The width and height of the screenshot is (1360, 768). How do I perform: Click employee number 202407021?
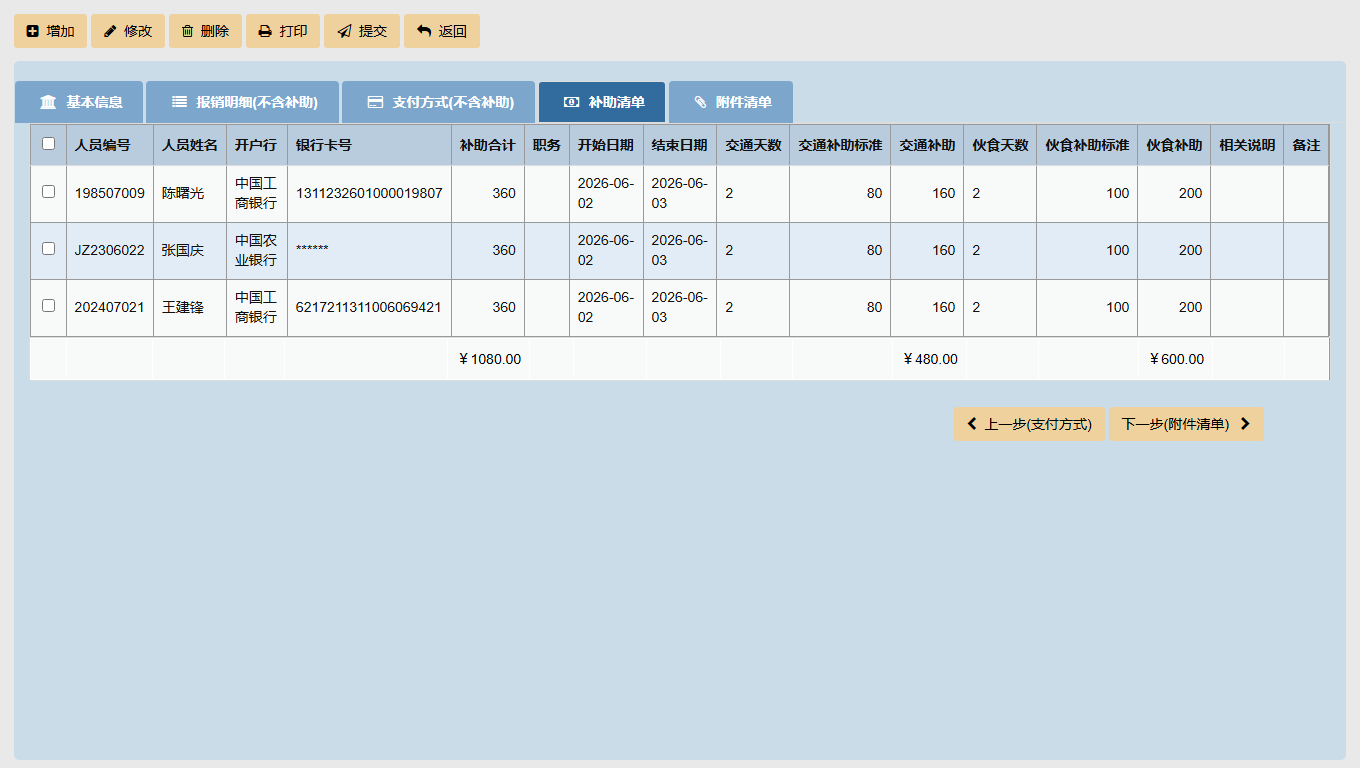[109, 307]
